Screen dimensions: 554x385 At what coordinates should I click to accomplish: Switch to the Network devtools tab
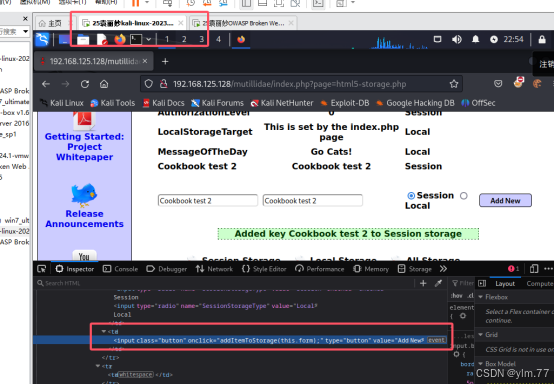click(x=214, y=269)
